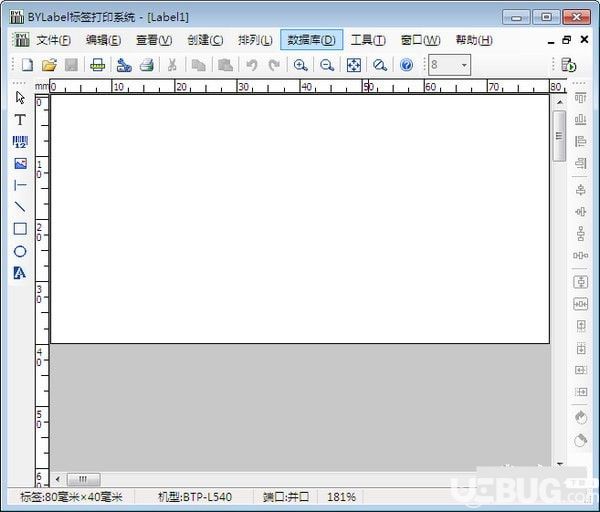Minimize the inner Label1 document window
Screen dimensions: 600x512
click(x=551, y=41)
